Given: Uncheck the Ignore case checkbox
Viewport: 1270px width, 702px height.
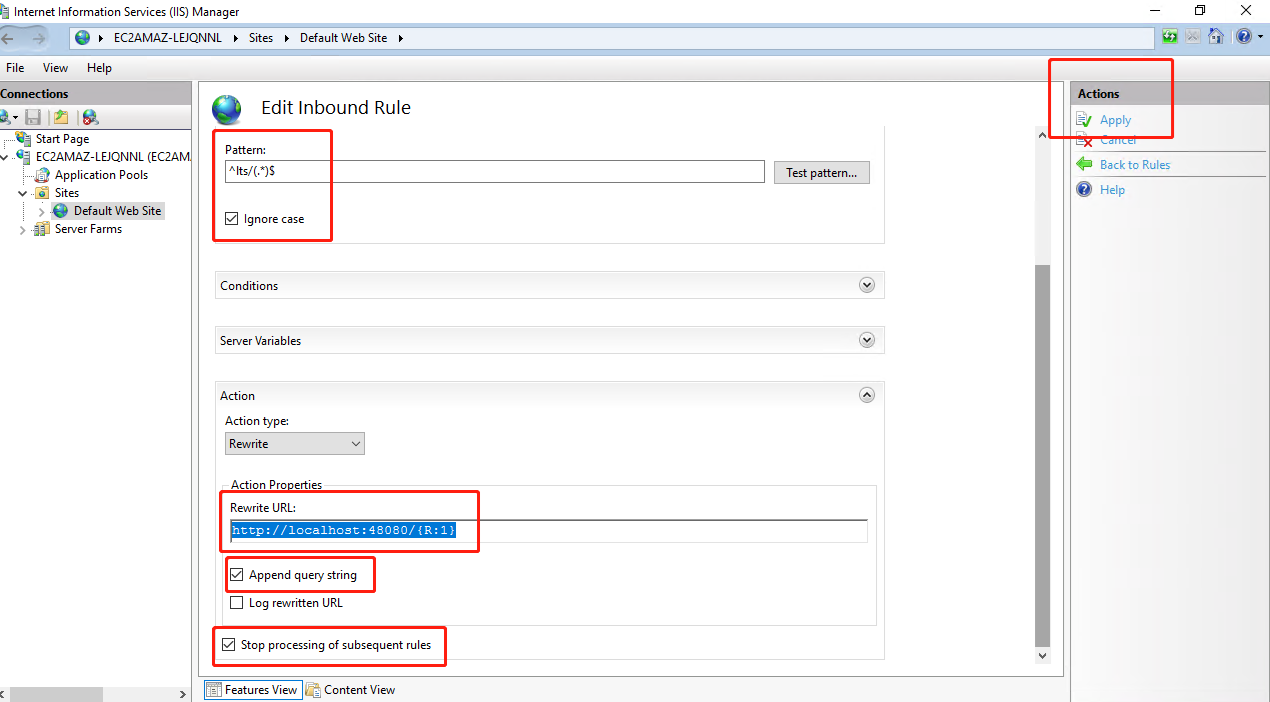Looking at the screenshot, I should (231, 218).
